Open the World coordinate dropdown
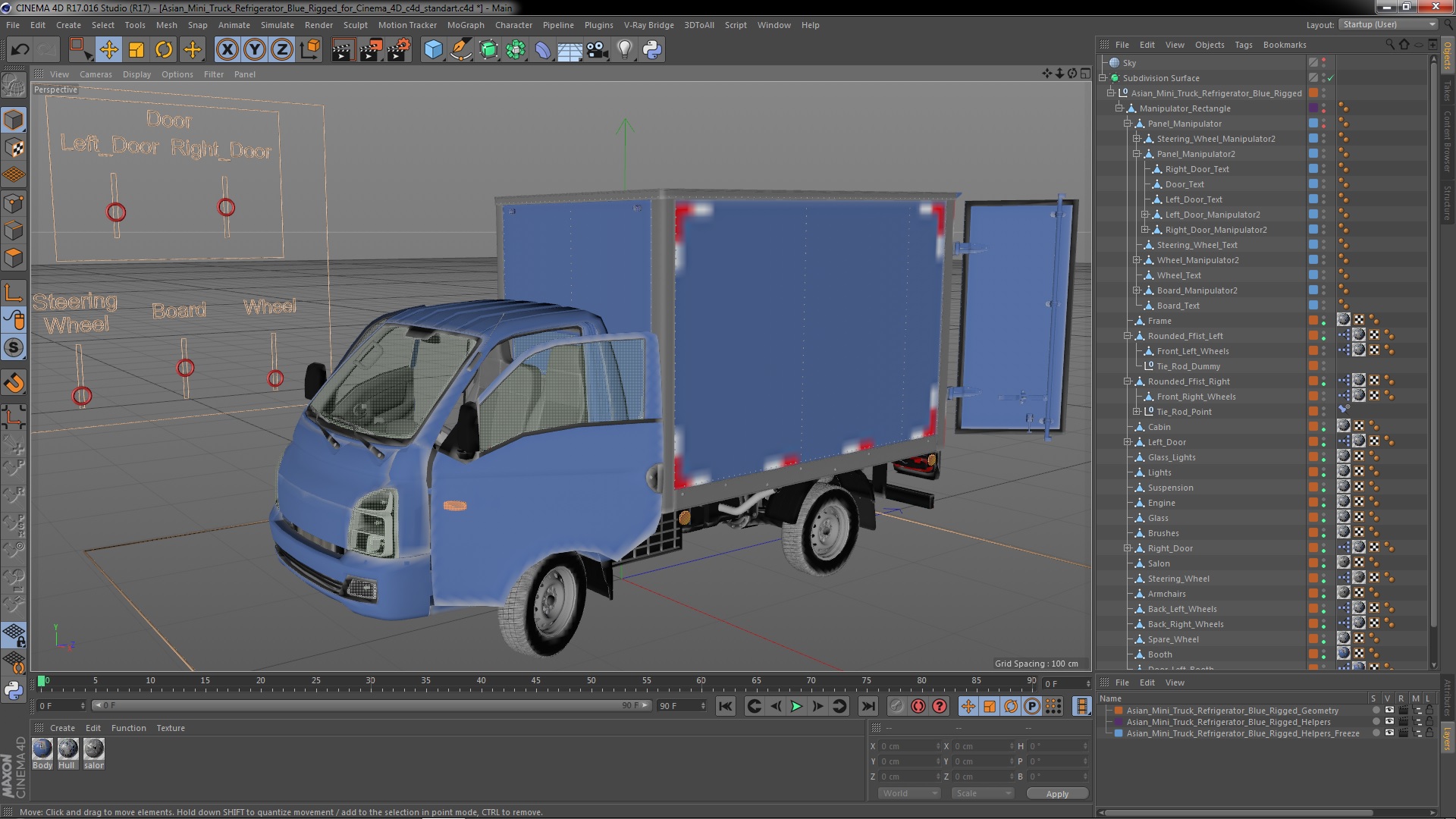 pyautogui.click(x=909, y=793)
